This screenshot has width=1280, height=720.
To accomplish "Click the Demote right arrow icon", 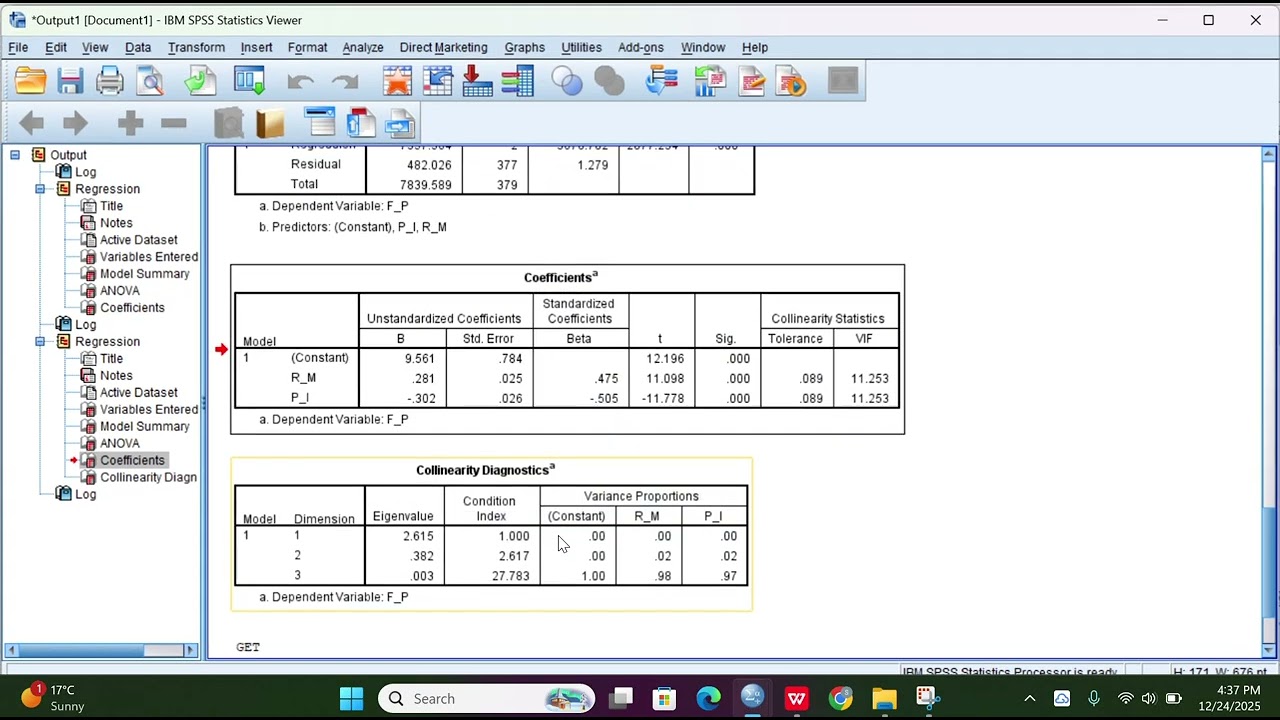I will [76, 123].
